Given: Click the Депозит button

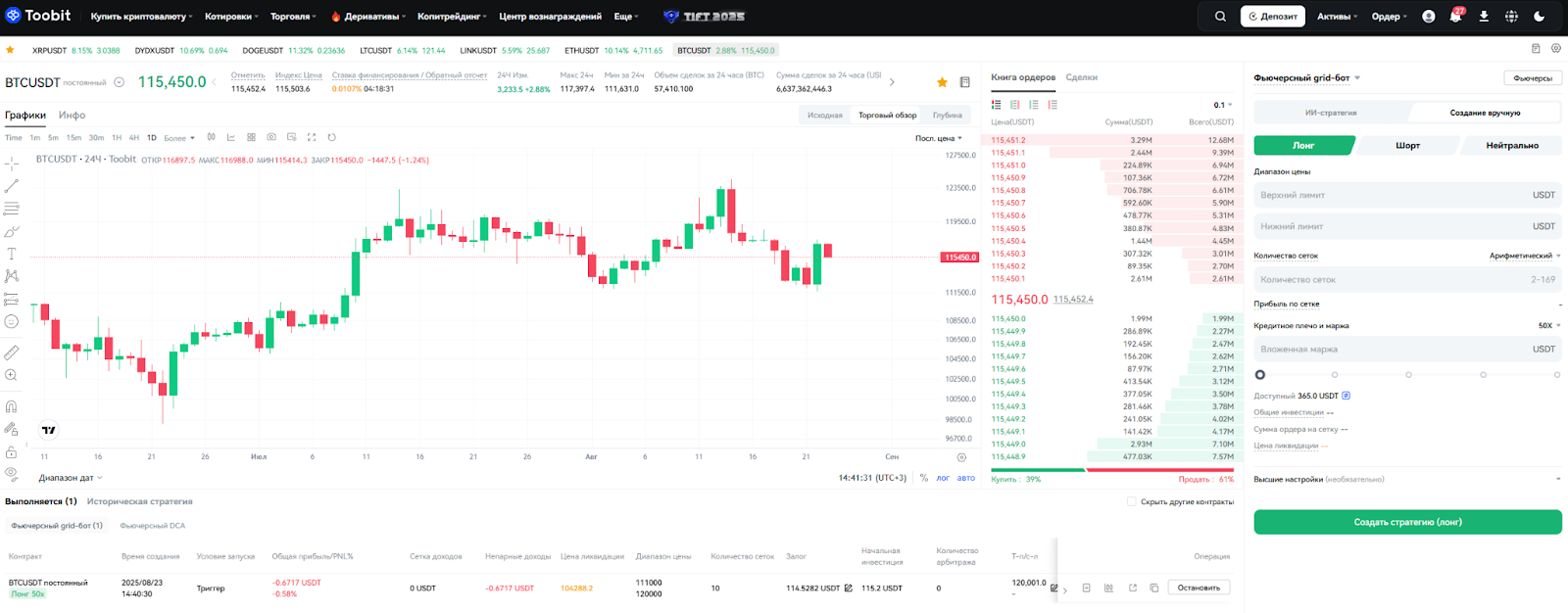Looking at the screenshot, I should tap(1273, 17).
